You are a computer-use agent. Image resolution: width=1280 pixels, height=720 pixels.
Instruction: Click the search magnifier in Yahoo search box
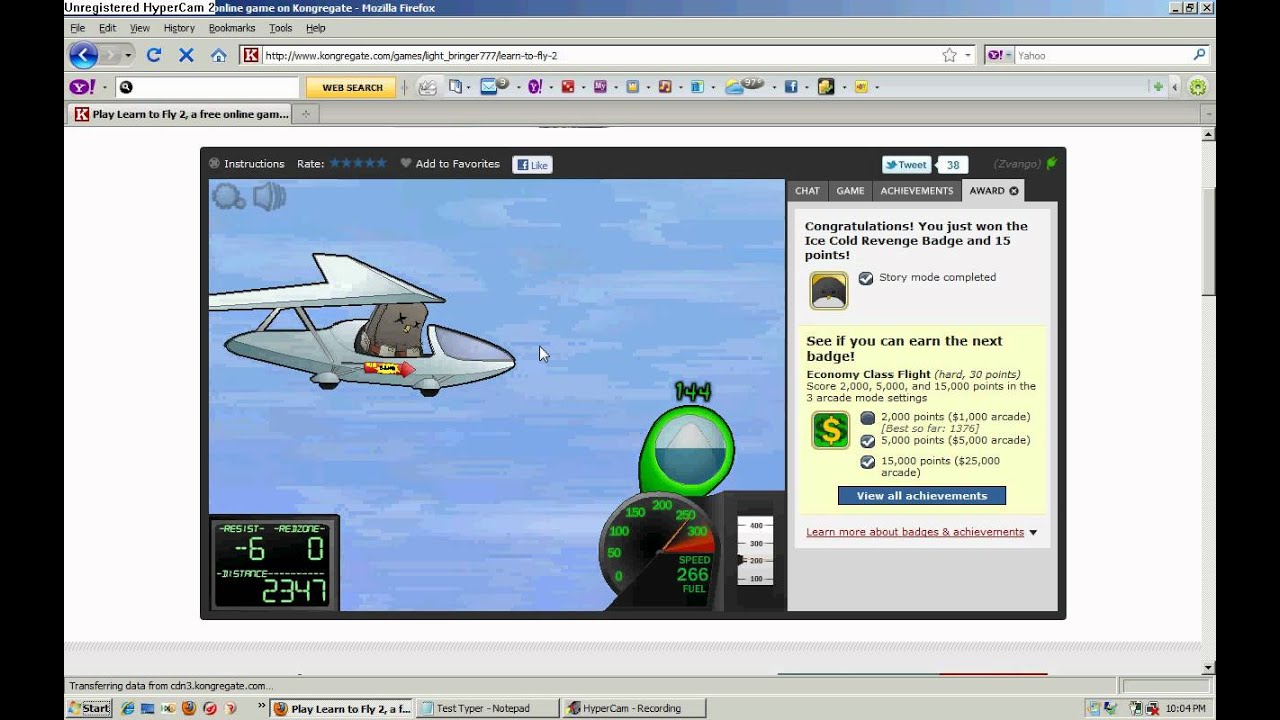coord(1199,55)
